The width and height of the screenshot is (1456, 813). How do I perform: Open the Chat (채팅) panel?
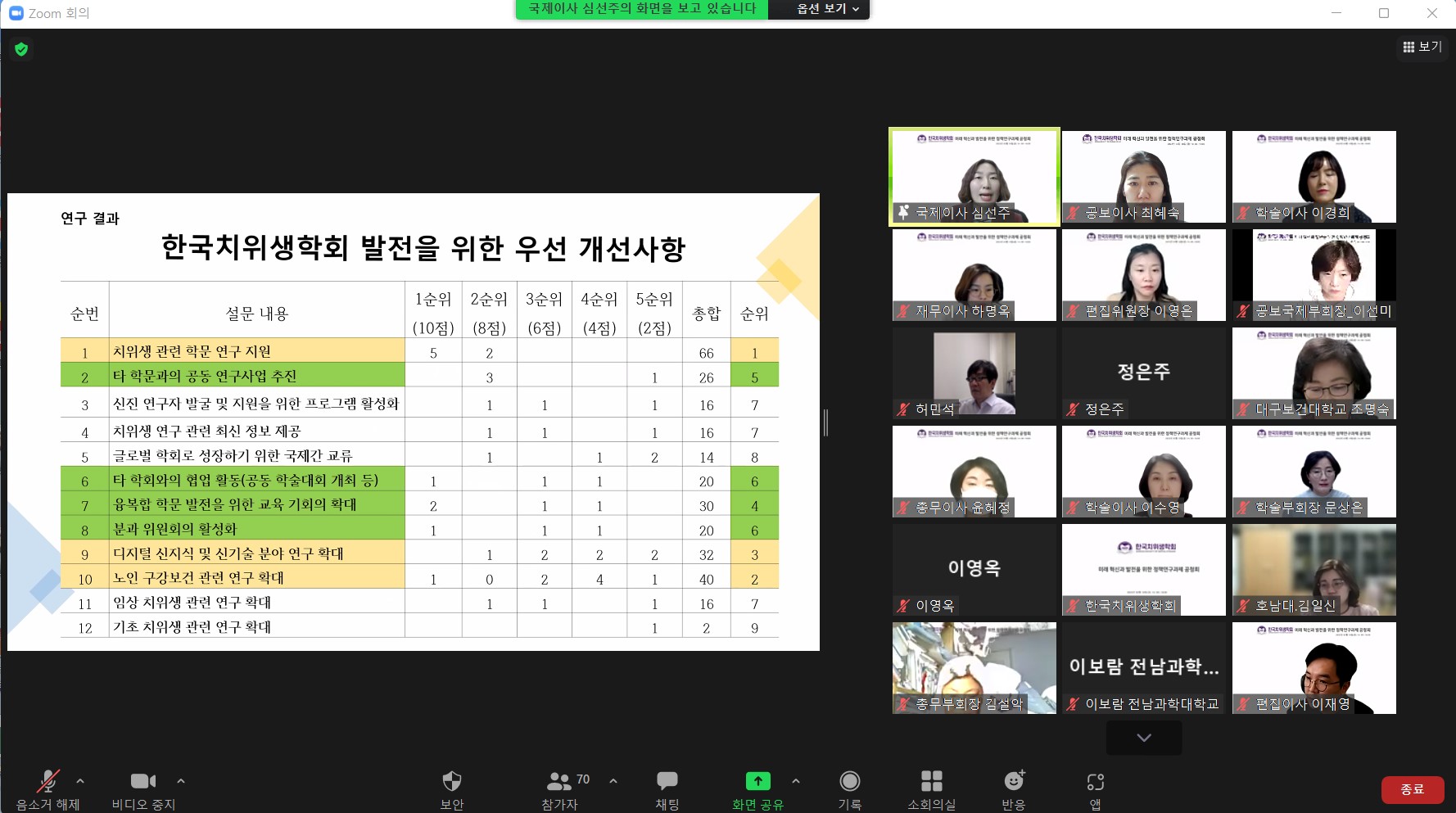[667, 781]
